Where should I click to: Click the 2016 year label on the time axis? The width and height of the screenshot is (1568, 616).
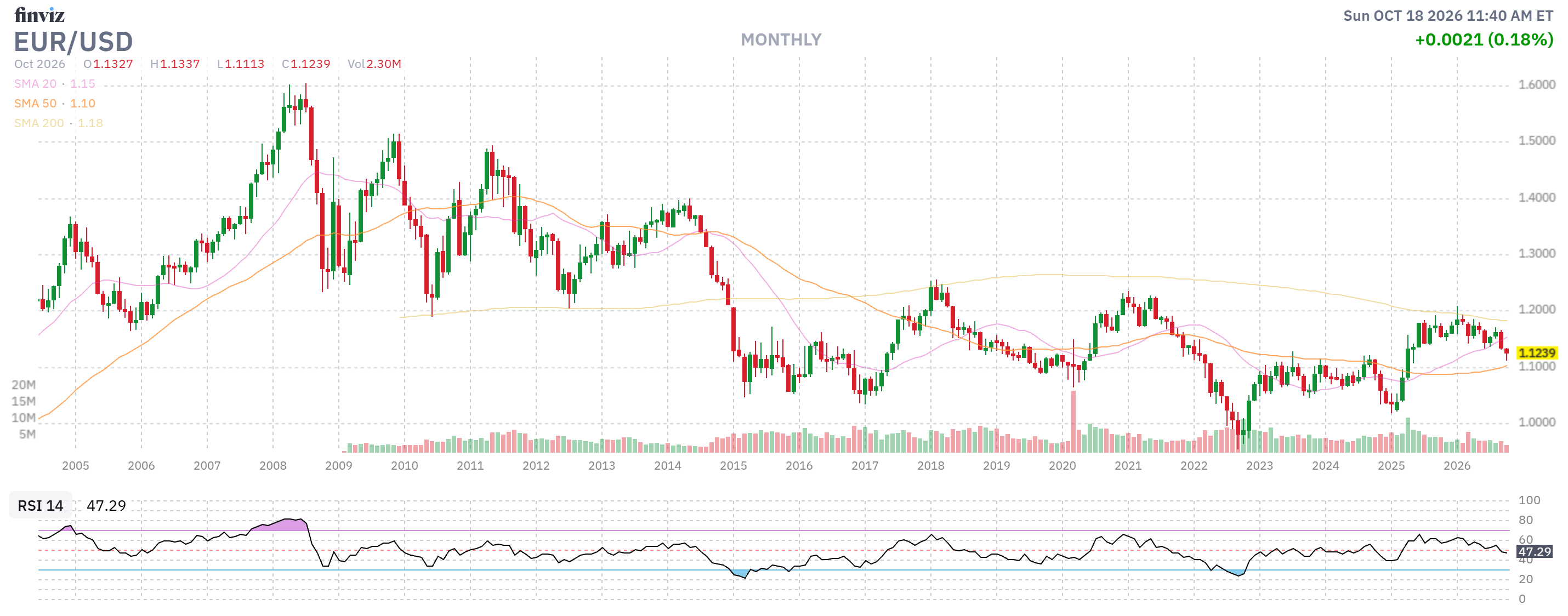799,466
